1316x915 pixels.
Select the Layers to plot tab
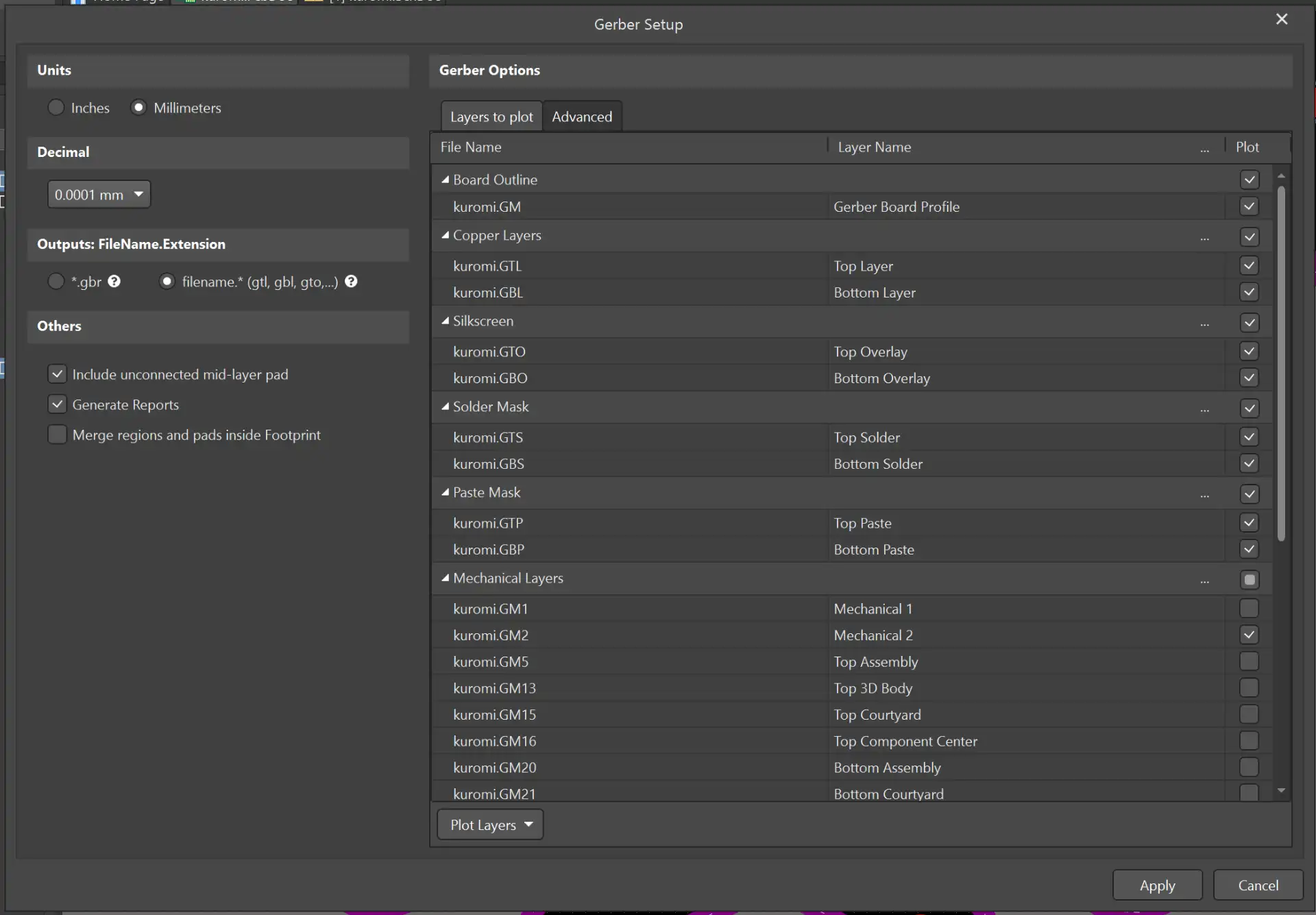click(x=491, y=117)
